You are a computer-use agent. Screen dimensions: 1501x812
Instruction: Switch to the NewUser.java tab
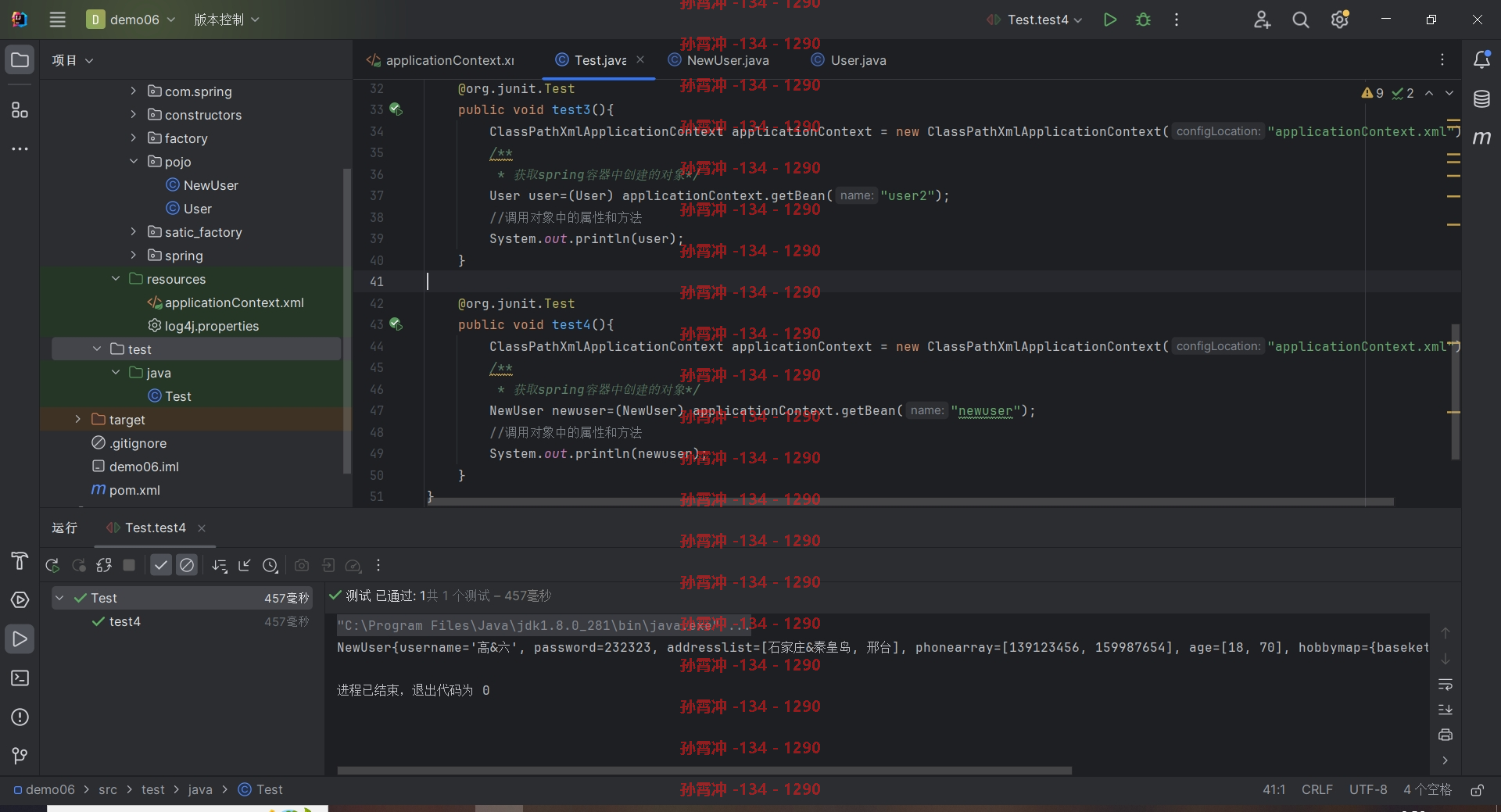click(x=718, y=60)
